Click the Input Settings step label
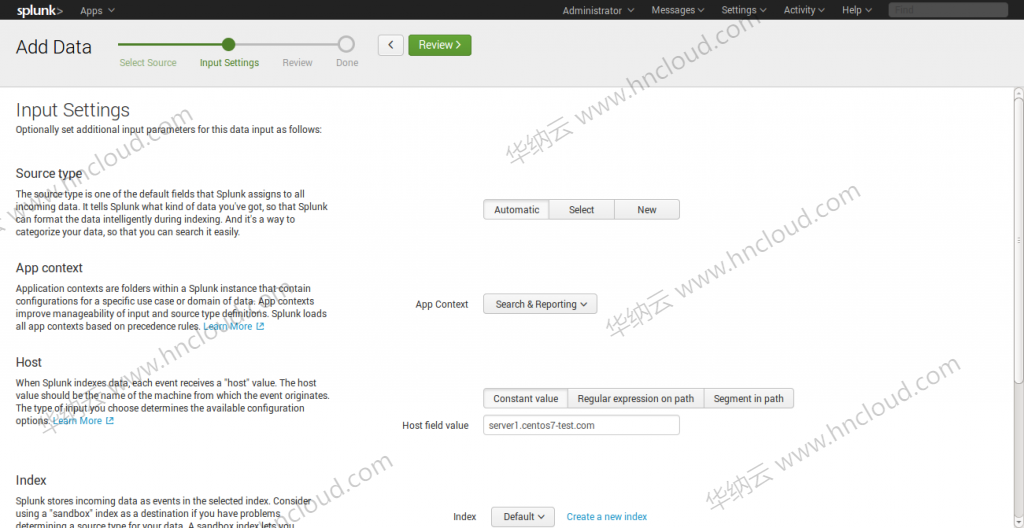1024x528 pixels. pos(229,63)
